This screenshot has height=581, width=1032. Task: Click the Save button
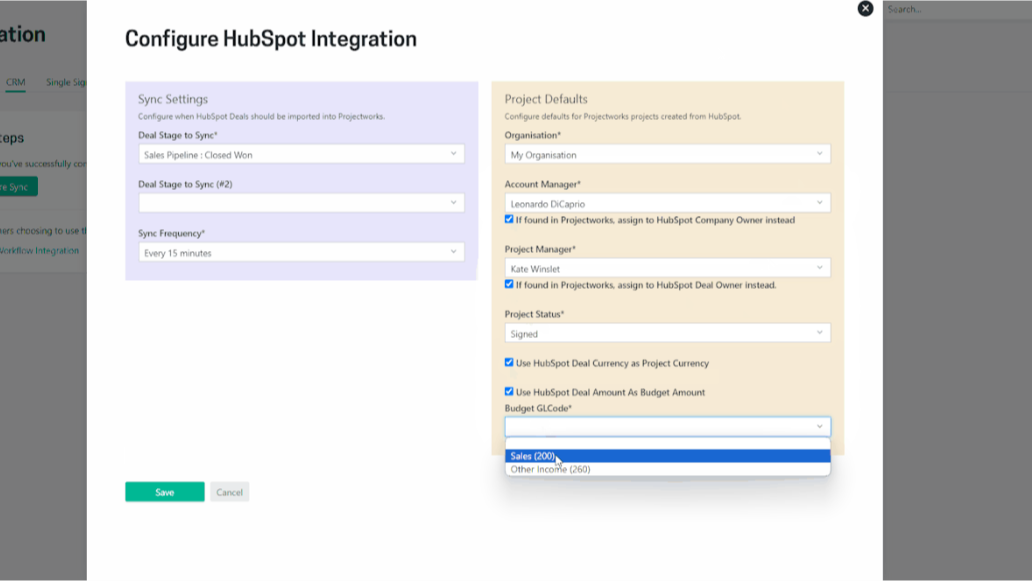click(x=164, y=491)
